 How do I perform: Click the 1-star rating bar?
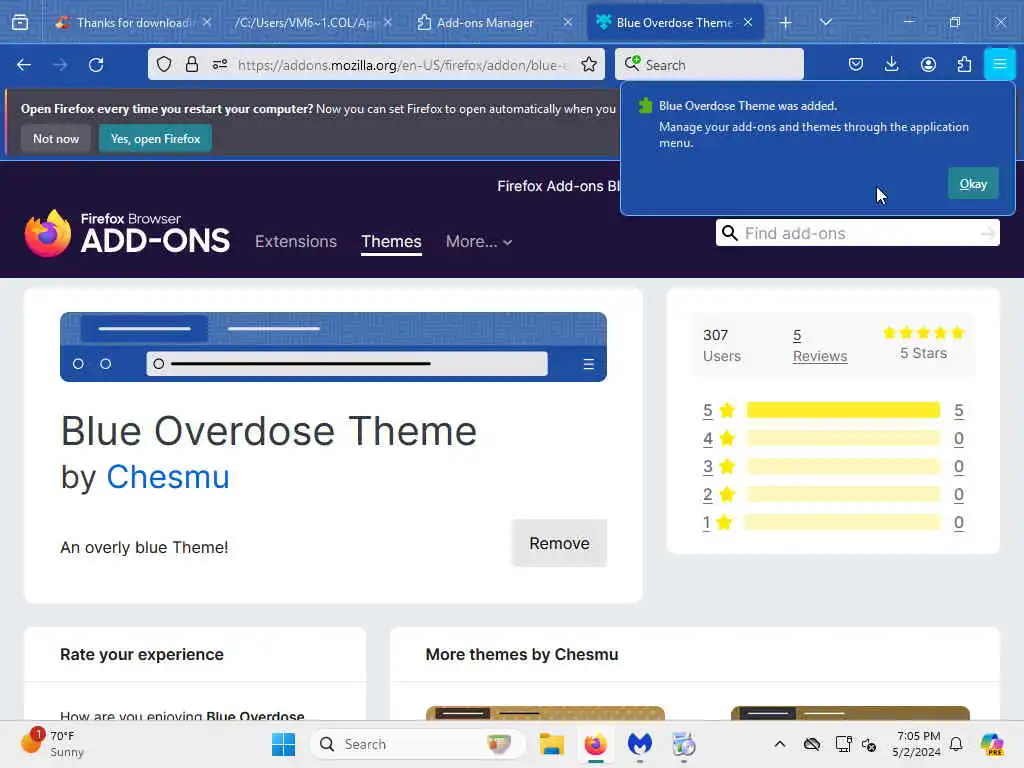coord(842,522)
